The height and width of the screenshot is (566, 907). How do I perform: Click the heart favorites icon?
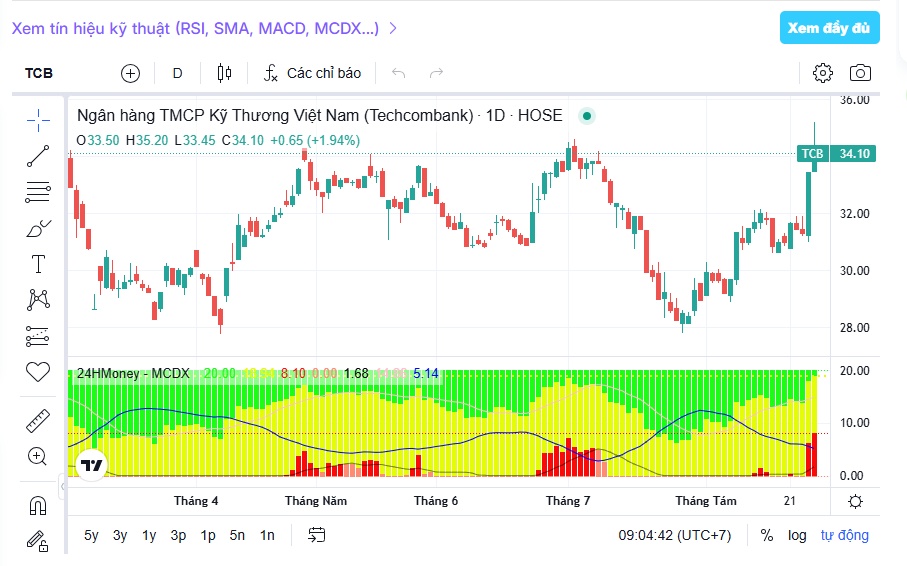point(38,372)
